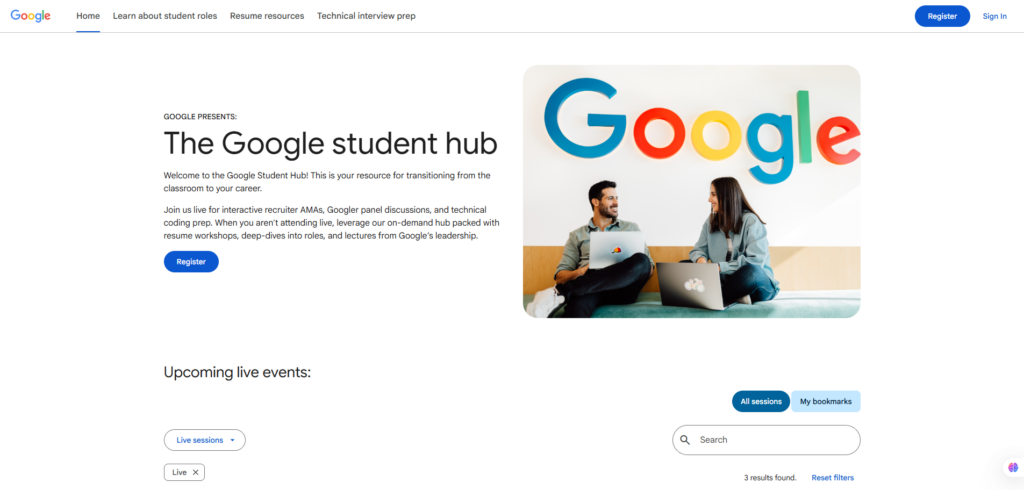Click the '3 results found.' text
The width and height of the screenshot is (1024, 490).
770,478
